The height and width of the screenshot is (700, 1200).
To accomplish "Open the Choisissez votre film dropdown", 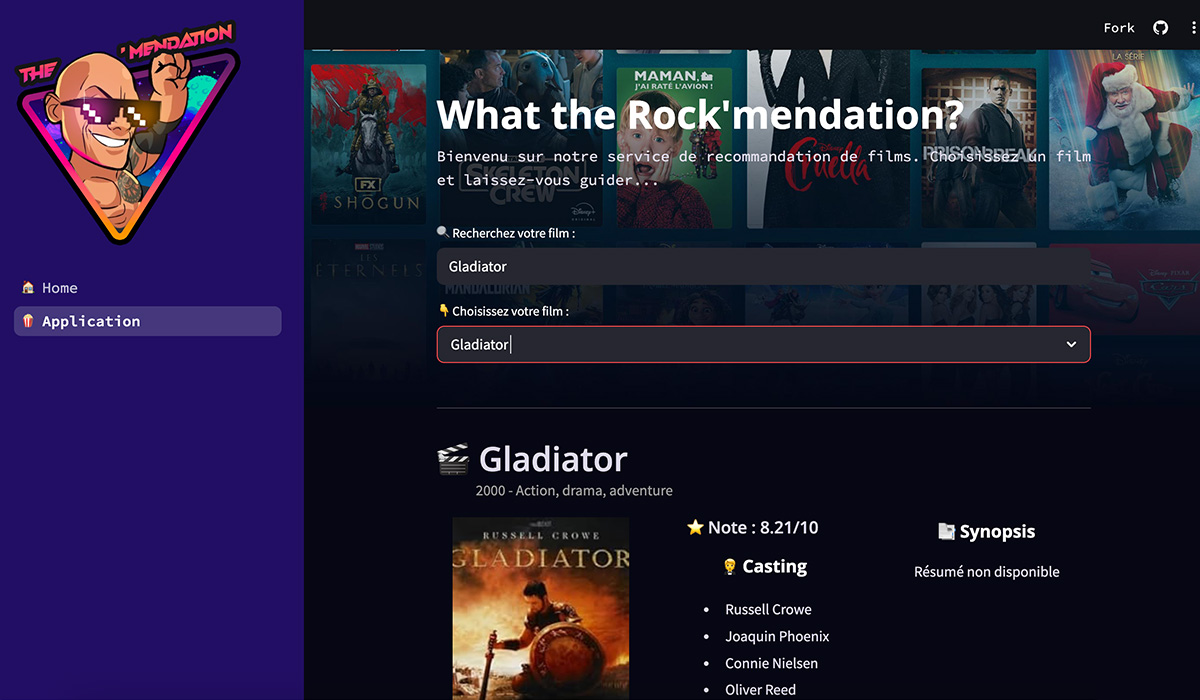I will [763, 344].
